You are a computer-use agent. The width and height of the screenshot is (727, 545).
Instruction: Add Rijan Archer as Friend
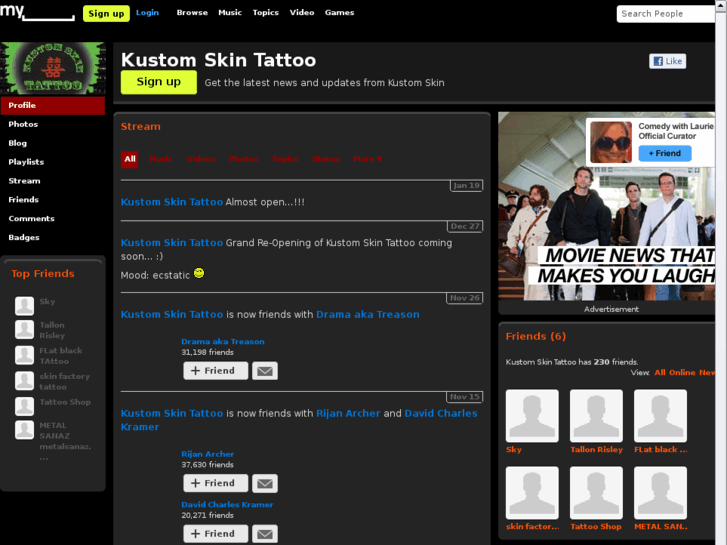[x=216, y=483]
